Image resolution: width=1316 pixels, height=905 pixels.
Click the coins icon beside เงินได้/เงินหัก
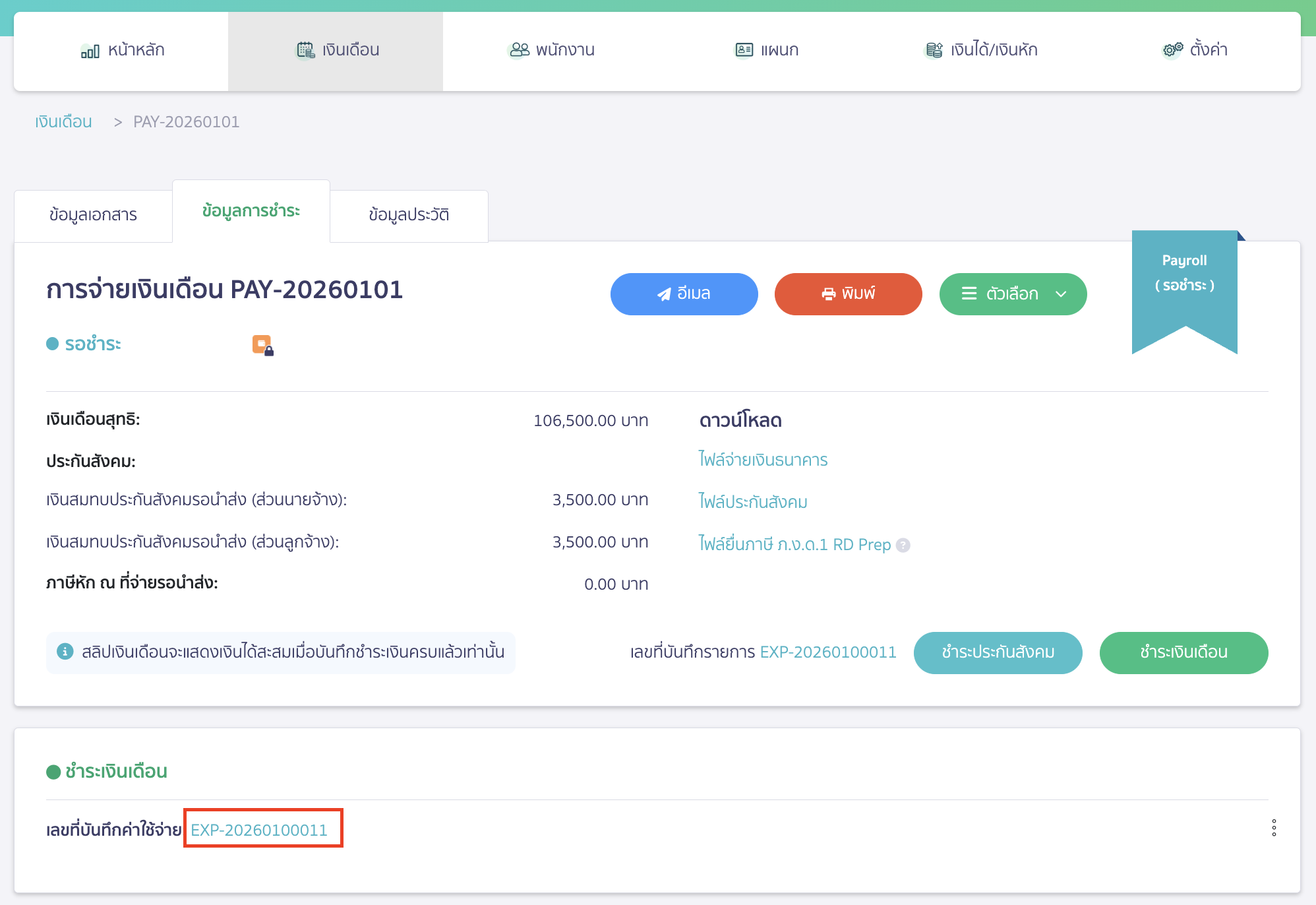[934, 50]
